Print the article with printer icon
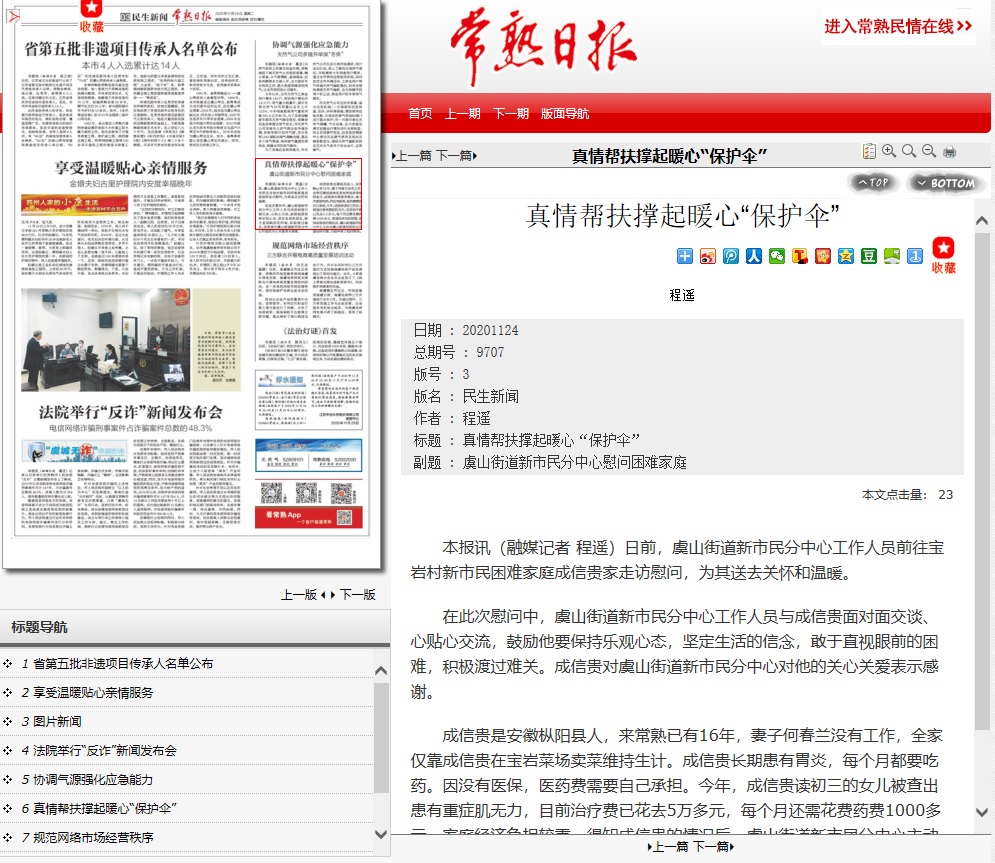Image resolution: width=995 pixels, height=863 pixels. [x=949, y=152]
